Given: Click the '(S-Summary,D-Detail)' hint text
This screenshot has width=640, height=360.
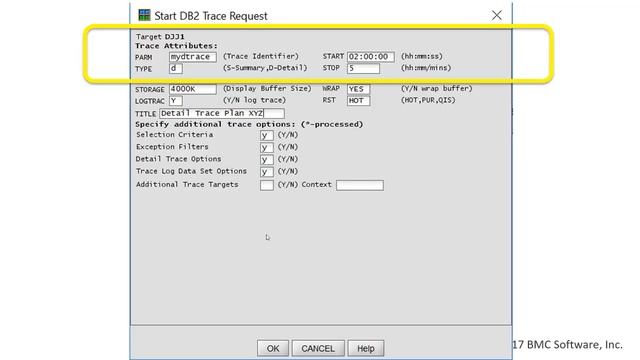Looking at the screenshot, I should (x=265, y=68).
